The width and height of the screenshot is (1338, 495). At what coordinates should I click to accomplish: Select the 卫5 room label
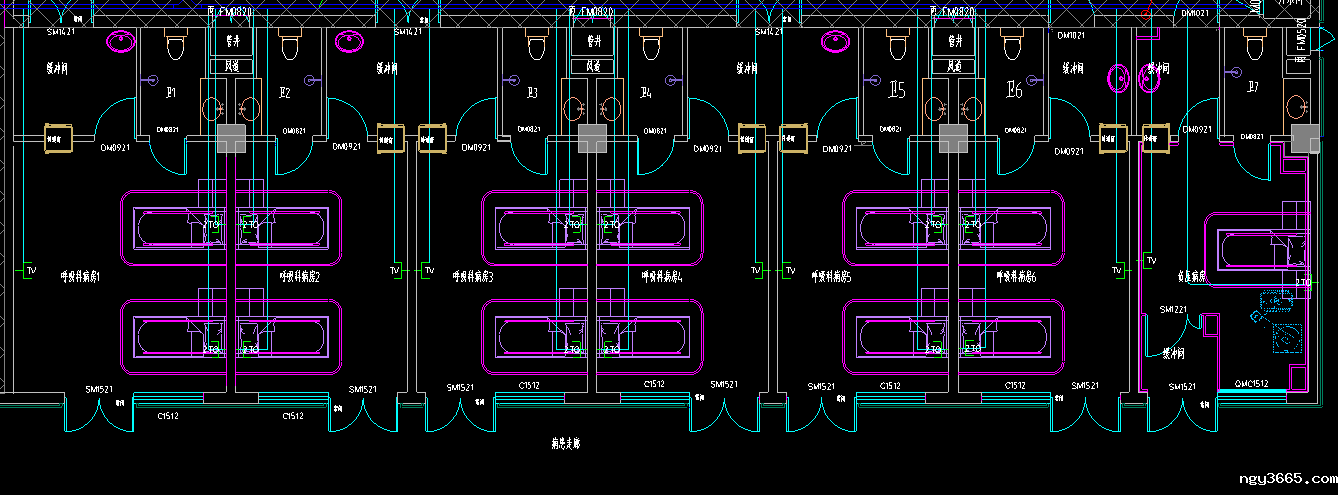click(x=896, y=91)
